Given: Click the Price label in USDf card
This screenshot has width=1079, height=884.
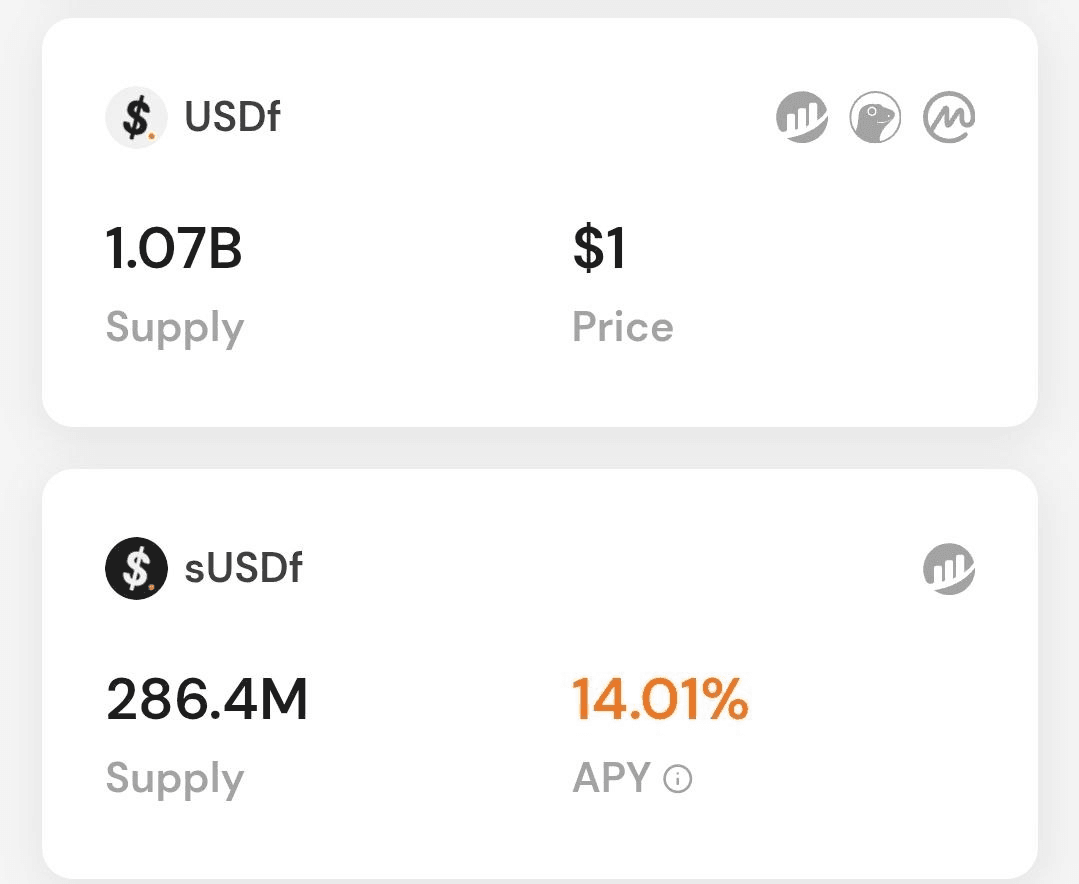Looking at the screenshot, I should (x=623, y=326).
